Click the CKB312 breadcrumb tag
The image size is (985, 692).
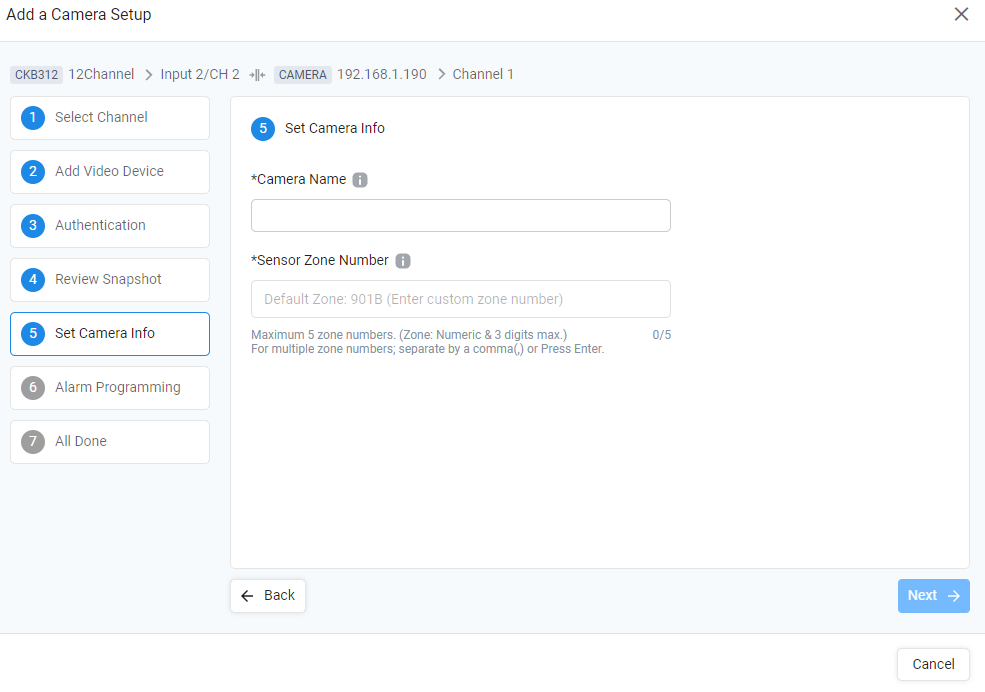pos(36,75)
